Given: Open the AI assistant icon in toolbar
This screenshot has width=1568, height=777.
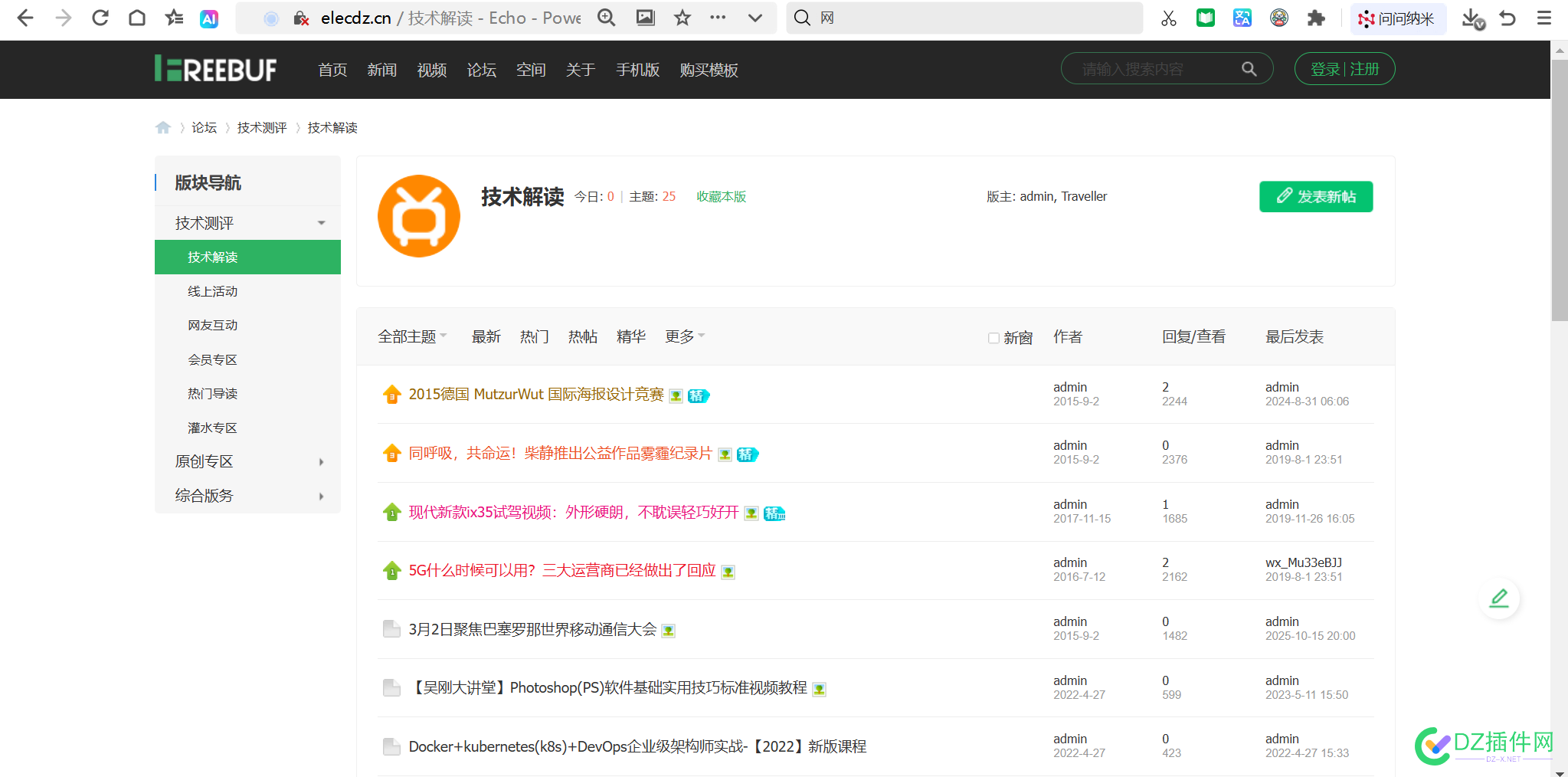Looking at the screenshot, I should [209, 18].
